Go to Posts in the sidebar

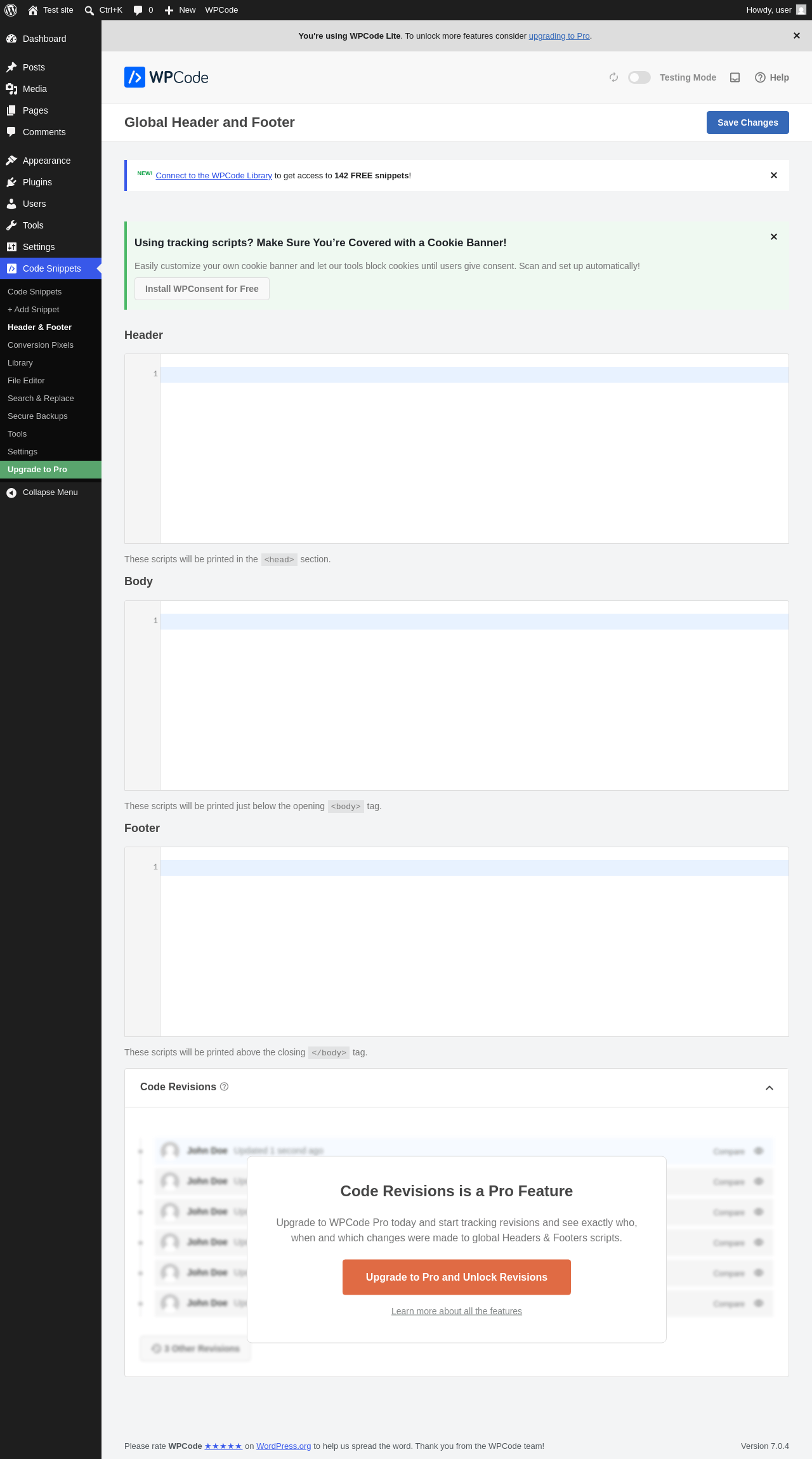coord(51,67)
